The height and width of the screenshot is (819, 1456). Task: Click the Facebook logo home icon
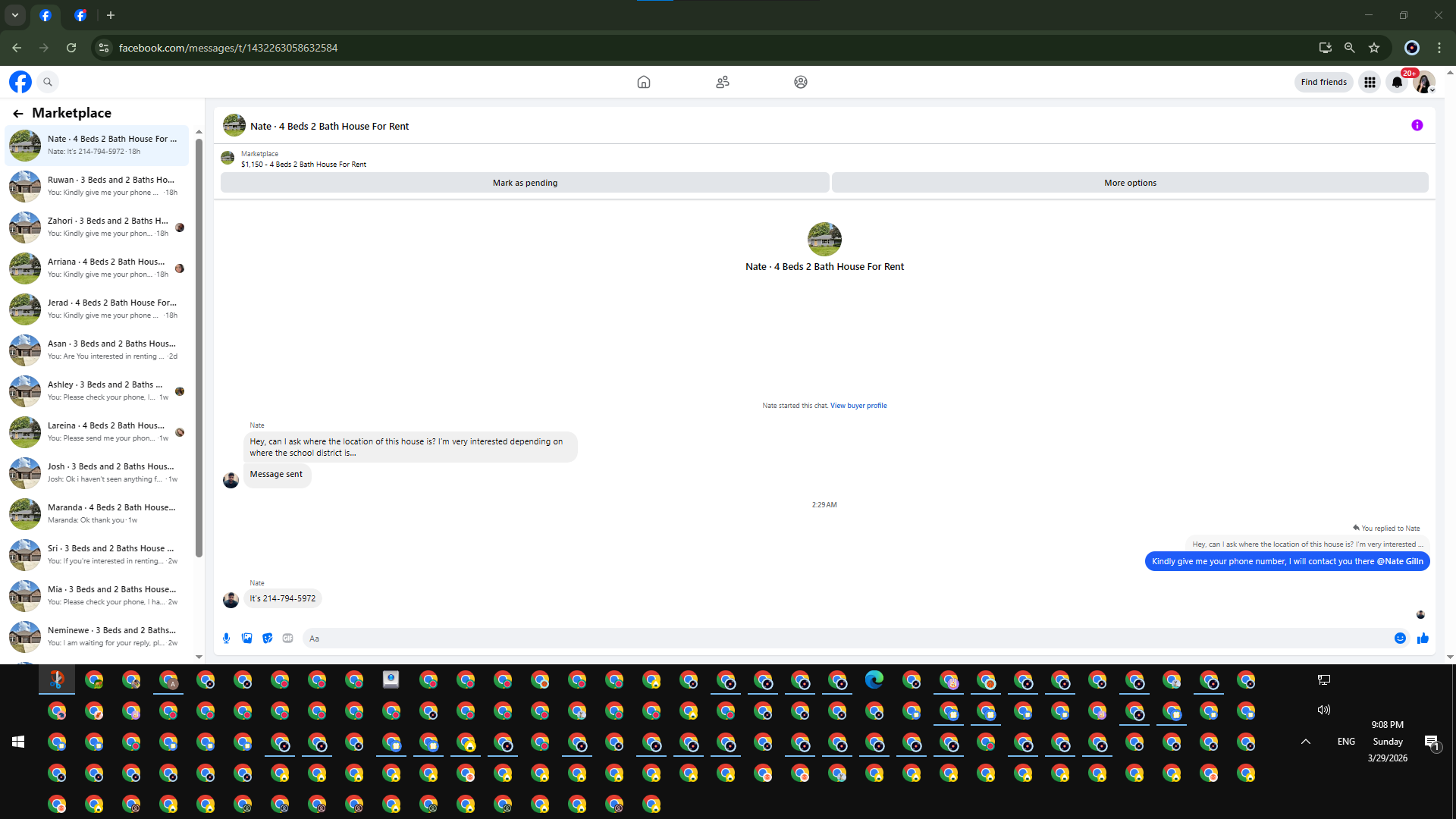pos(20,82)
